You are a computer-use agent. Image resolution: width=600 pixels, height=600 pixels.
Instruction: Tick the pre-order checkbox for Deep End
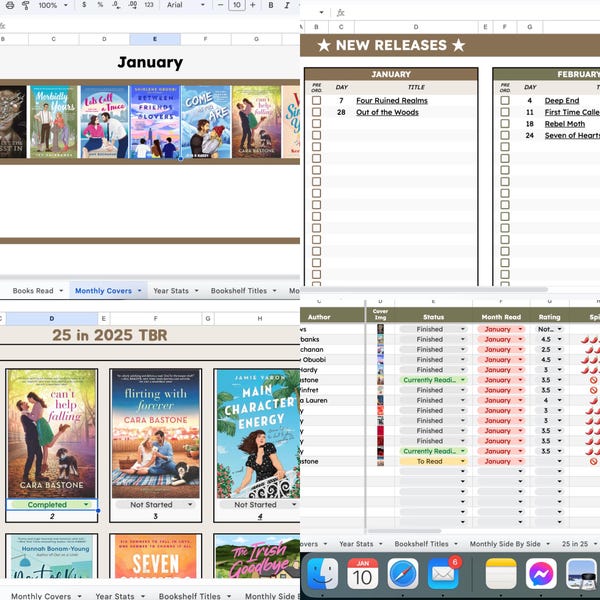(505, 100)
